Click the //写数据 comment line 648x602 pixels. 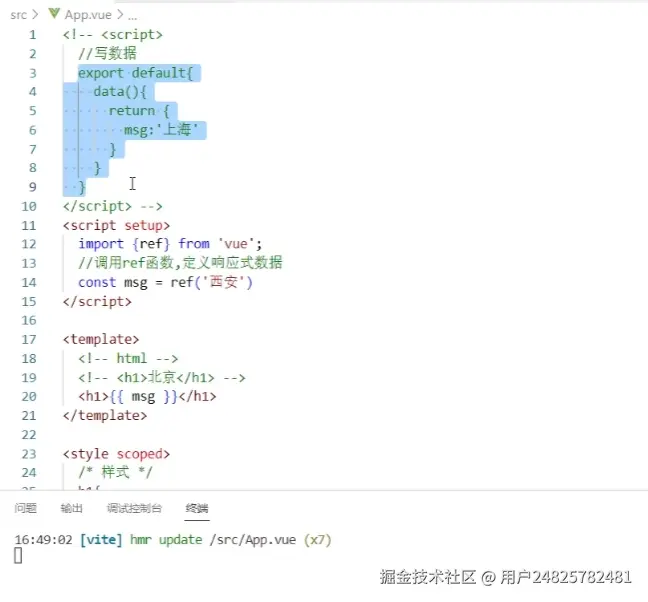[107, 54]
